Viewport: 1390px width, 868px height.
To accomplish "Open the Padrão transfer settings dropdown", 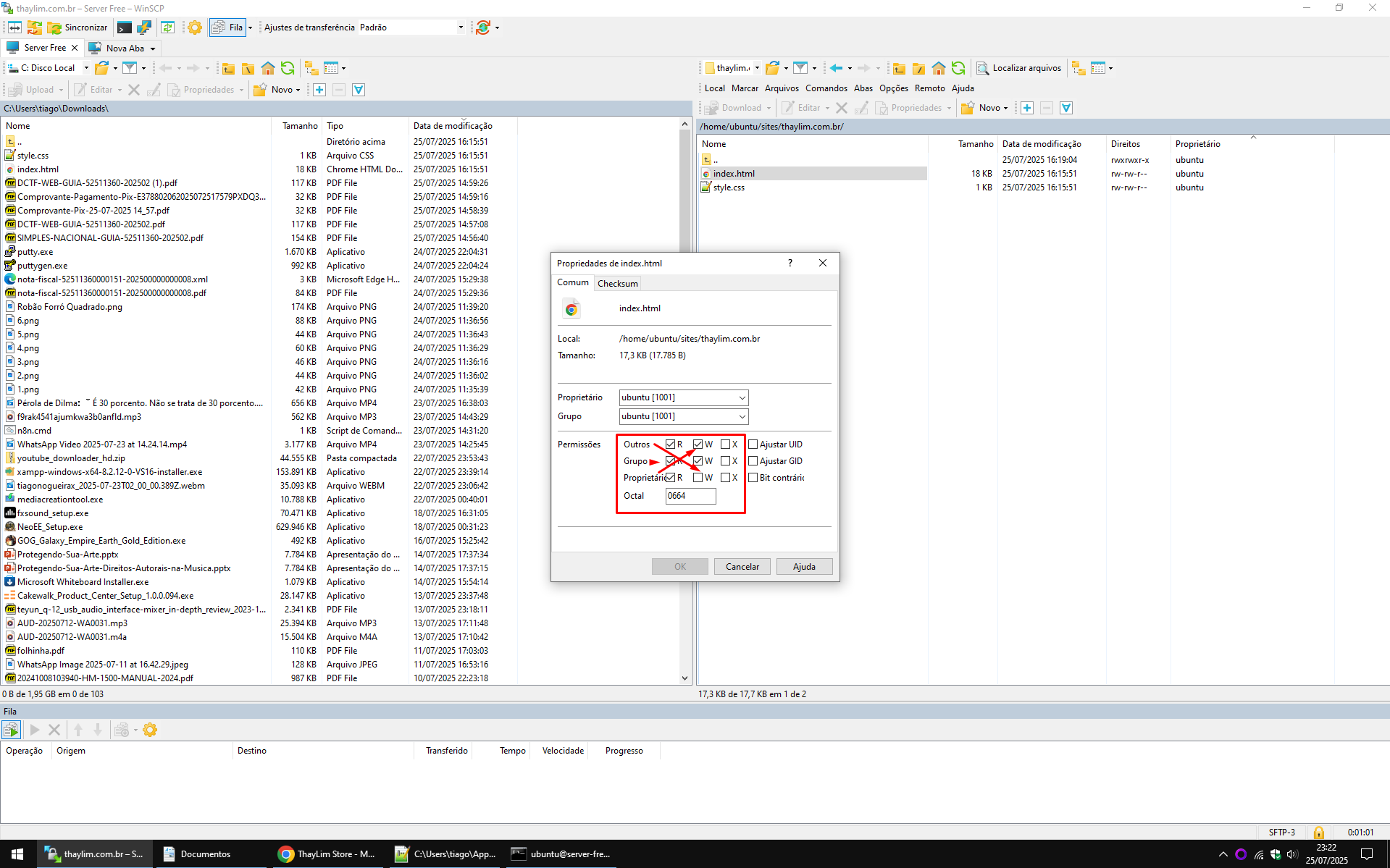I will pyautogui.click(x=411, y=28).
